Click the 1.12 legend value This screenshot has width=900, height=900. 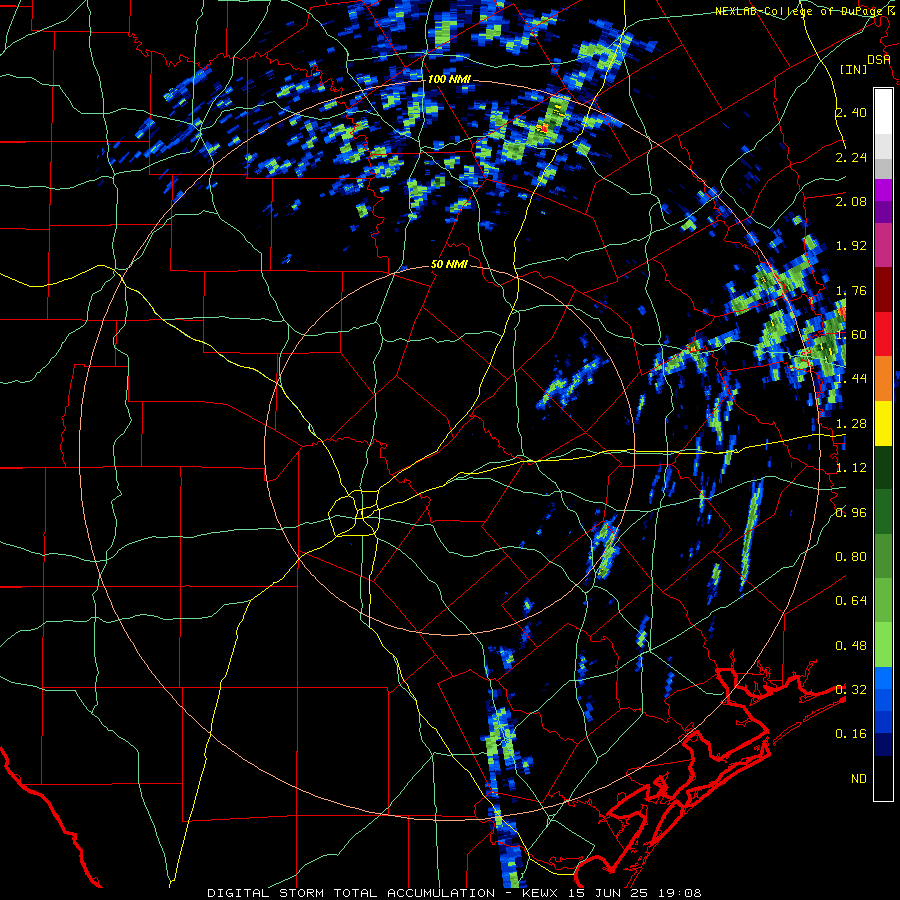click(x=851, y=468)
